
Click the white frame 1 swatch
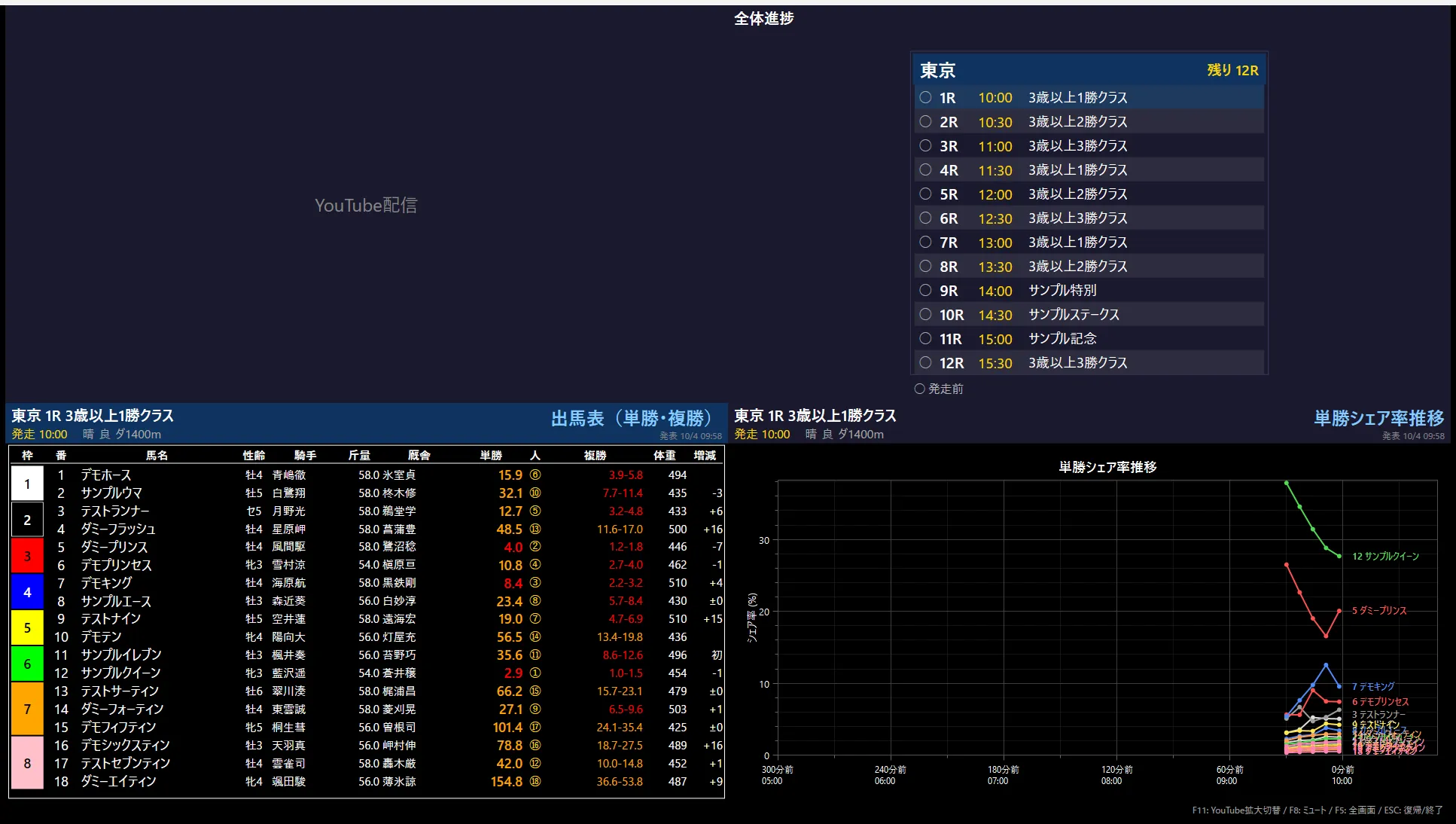tap(27, 484)
